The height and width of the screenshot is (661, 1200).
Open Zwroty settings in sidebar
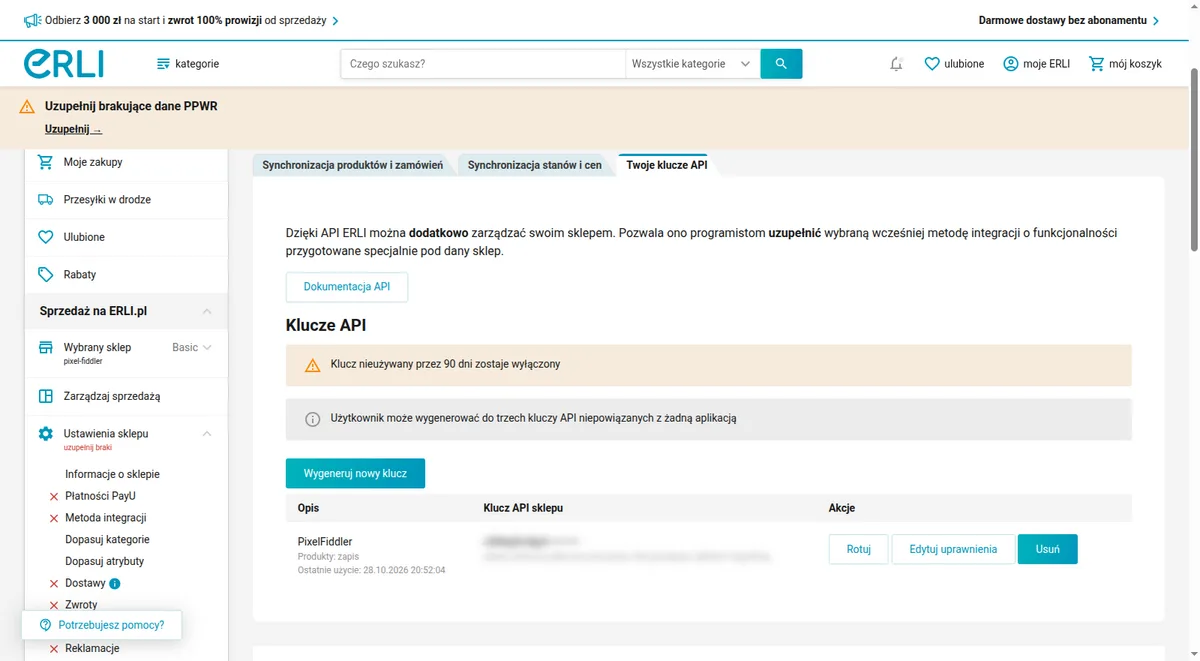click(81, 605)
